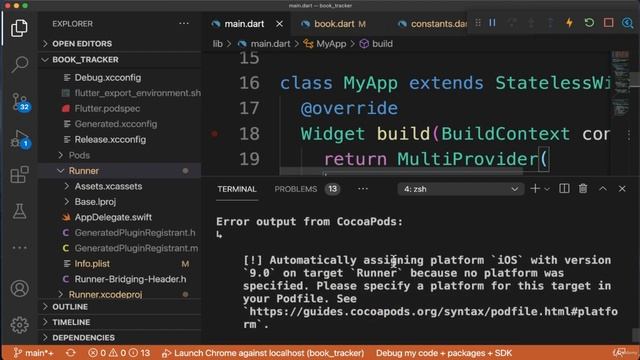Pause the debug session
This screenshot has height=360, width=640.
[492, 23]
